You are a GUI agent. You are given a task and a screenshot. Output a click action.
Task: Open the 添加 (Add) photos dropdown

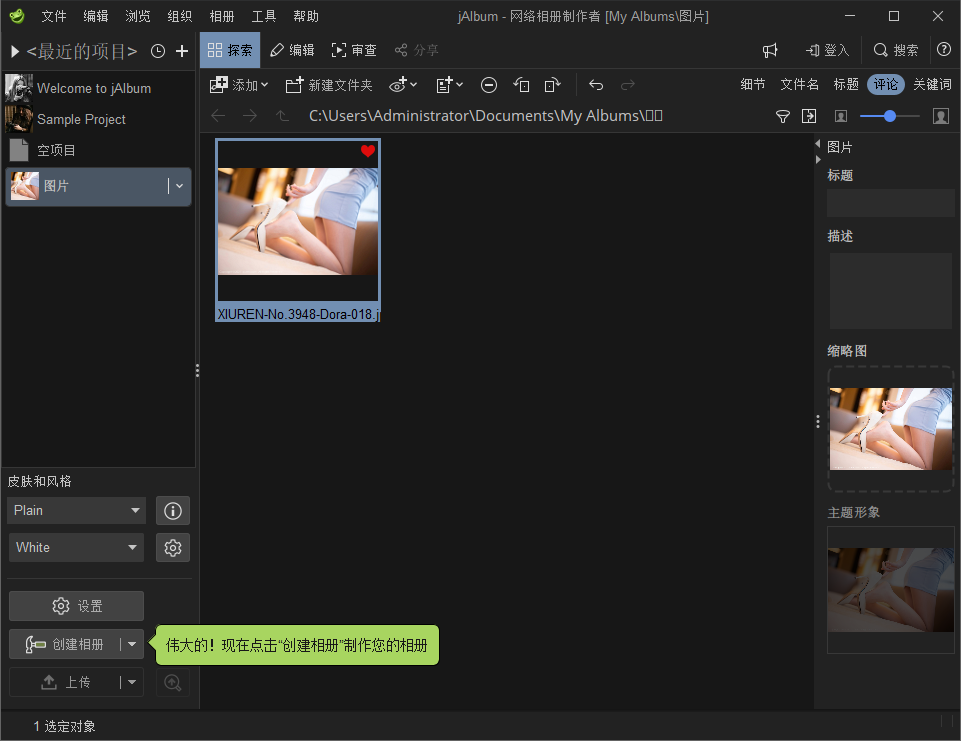pyautogui.click(x=239, y=85)
